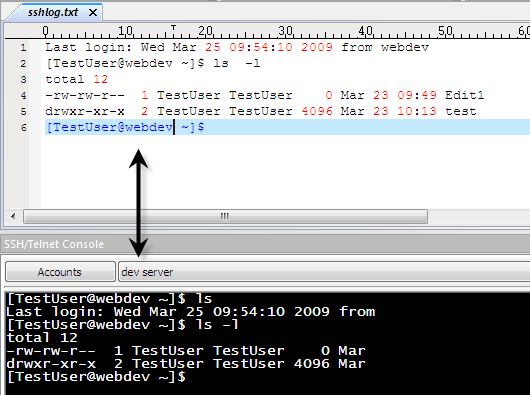The width and height of the screenshot is (530, 395).
Task: Click the horizontal scrollbar thumb in editor
Action: (225, 216)
